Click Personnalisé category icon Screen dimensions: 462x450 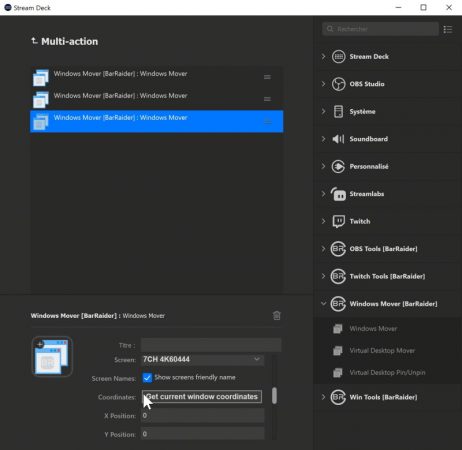338,166
